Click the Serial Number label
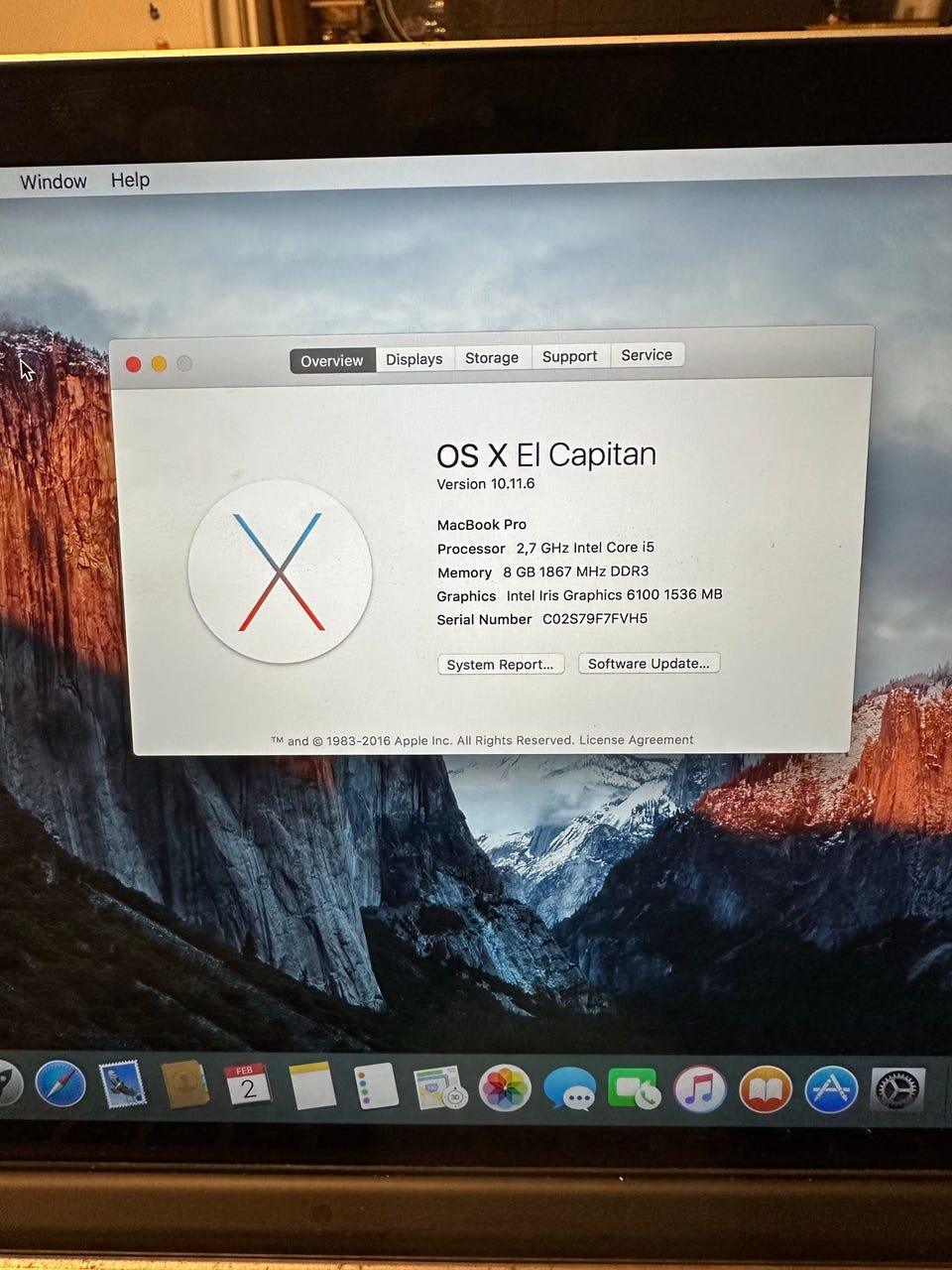952x1270 pixels. click(x=484, y=619)
